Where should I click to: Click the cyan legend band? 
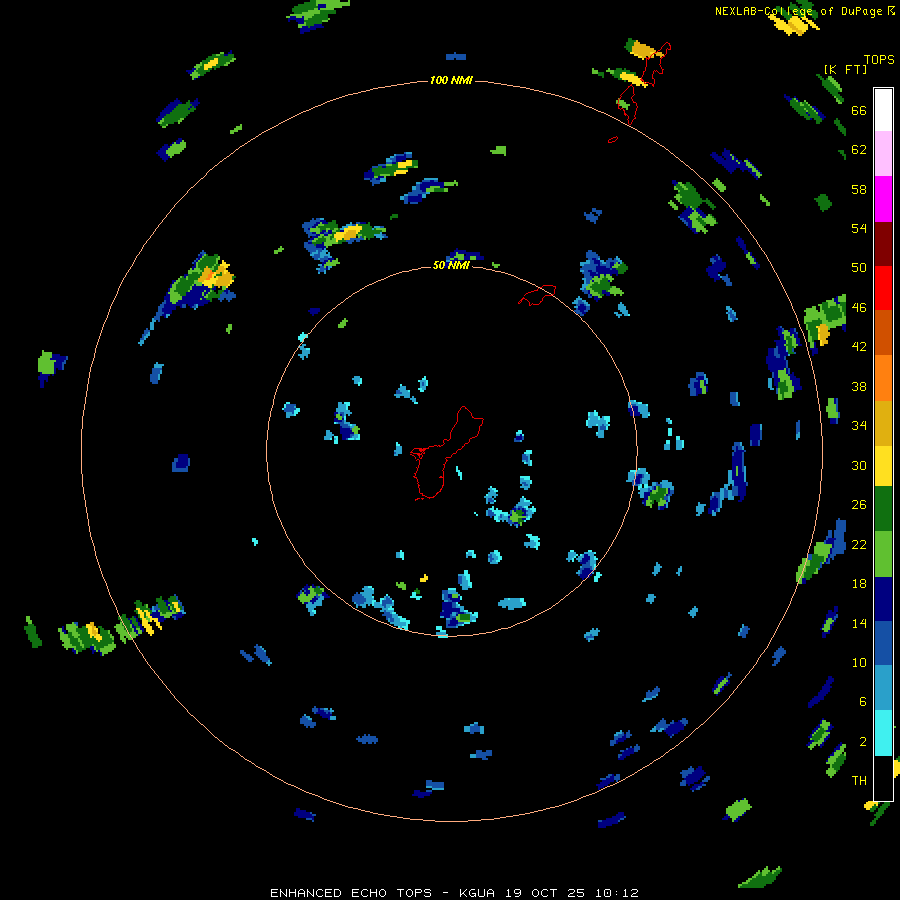tap(883, 733)
